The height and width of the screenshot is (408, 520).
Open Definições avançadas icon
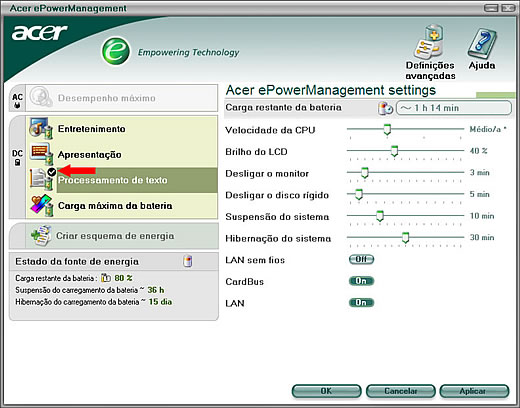[x=429, y=43]
